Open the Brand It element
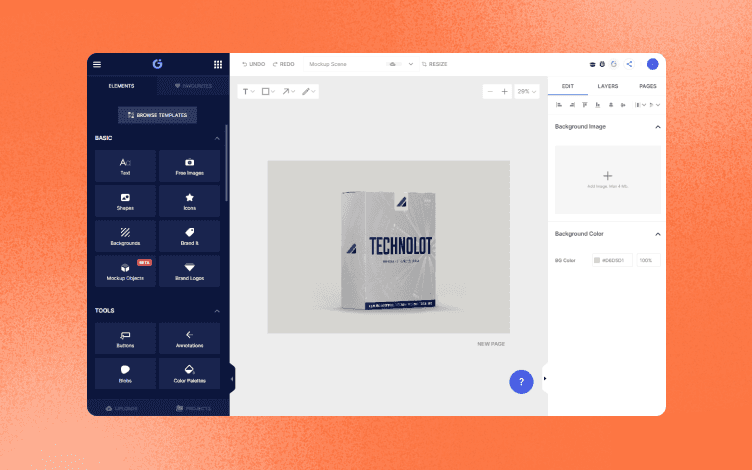Viewport: 752px width, 470px height. click(x=189, y=236)
